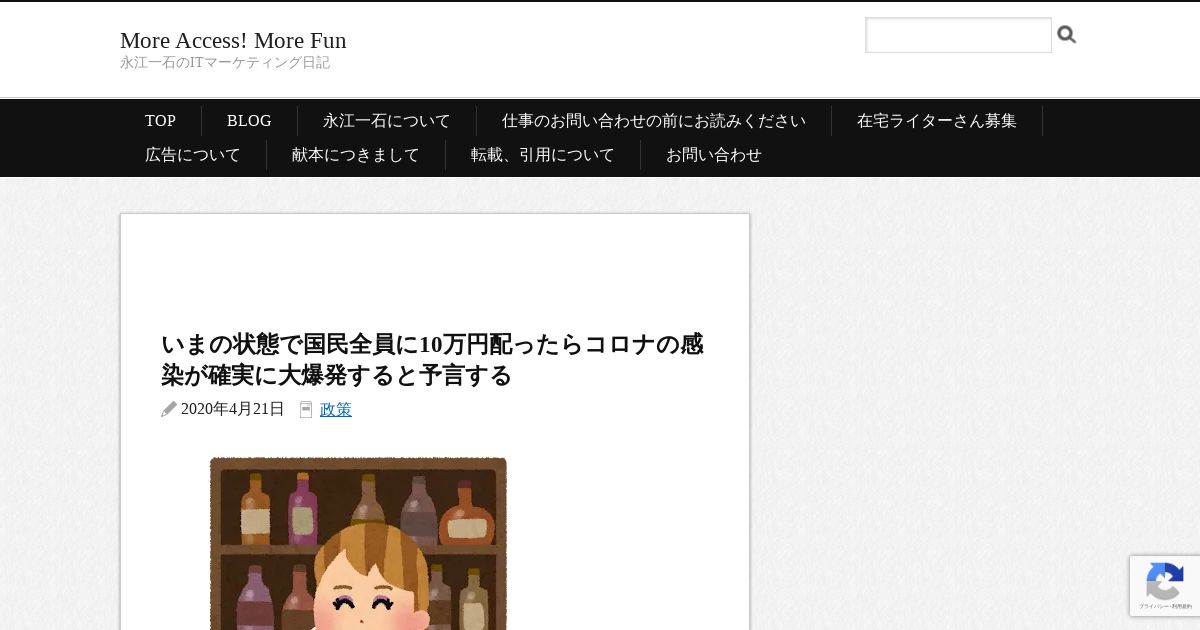The image size is (1200, 630).
Task: Click the article headline about 10万円
Action: point(433,360)
